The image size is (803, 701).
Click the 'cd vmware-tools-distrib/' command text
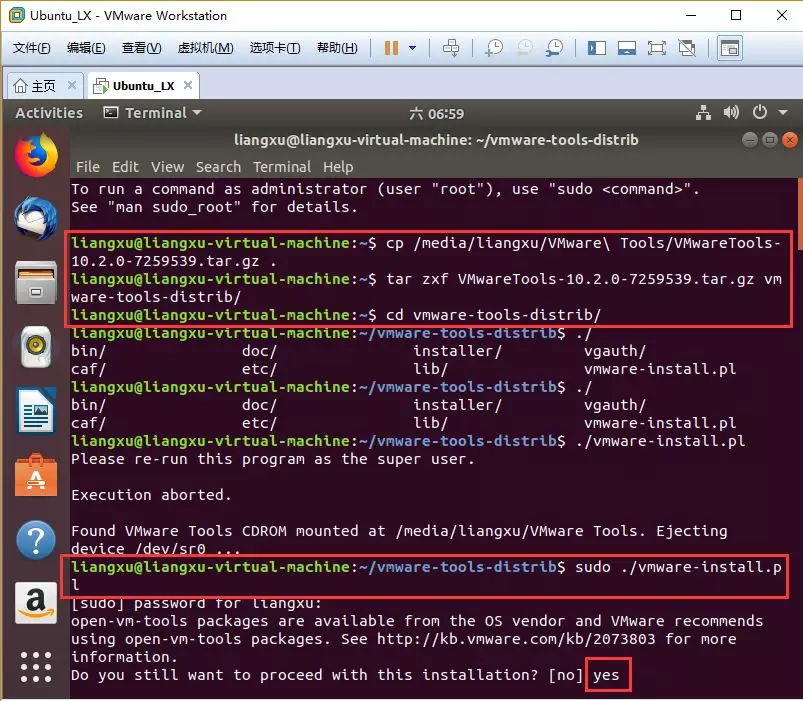pos(493,315)
